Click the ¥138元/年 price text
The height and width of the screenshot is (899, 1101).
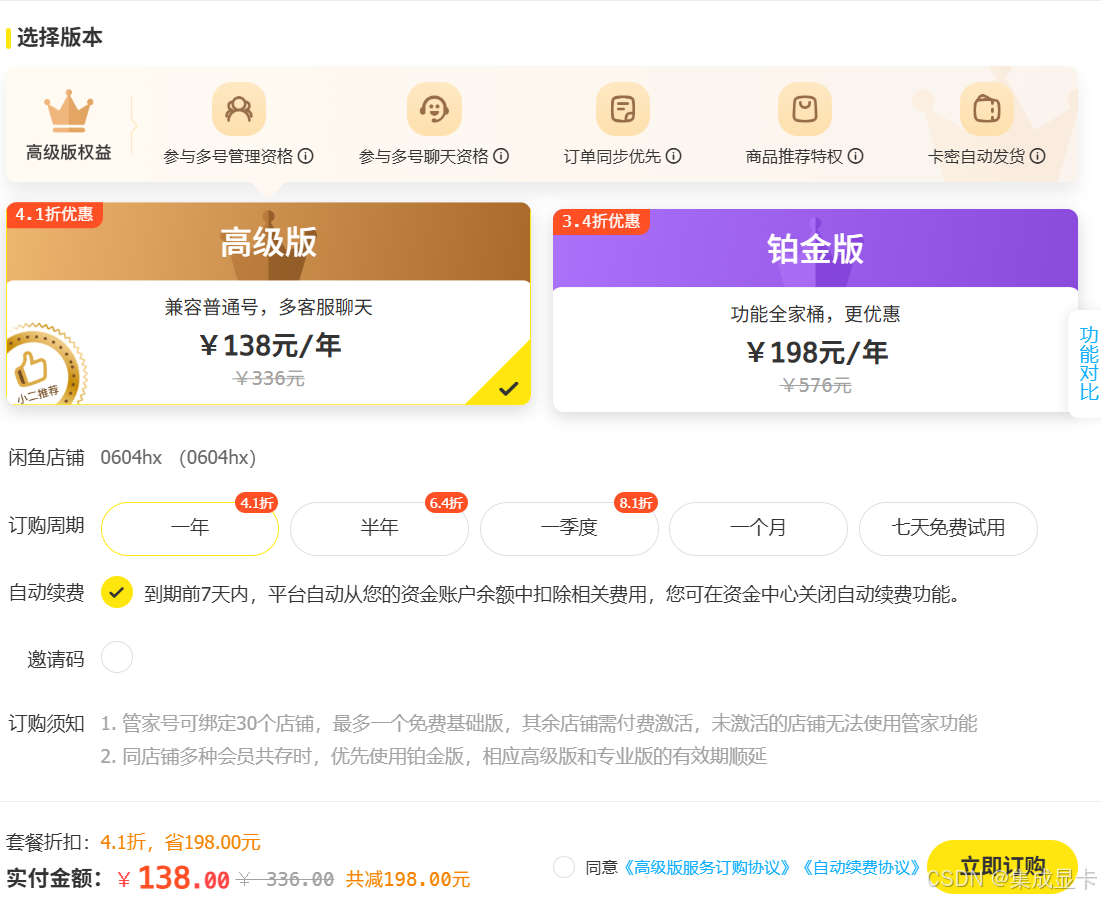(x=270, y=346)
